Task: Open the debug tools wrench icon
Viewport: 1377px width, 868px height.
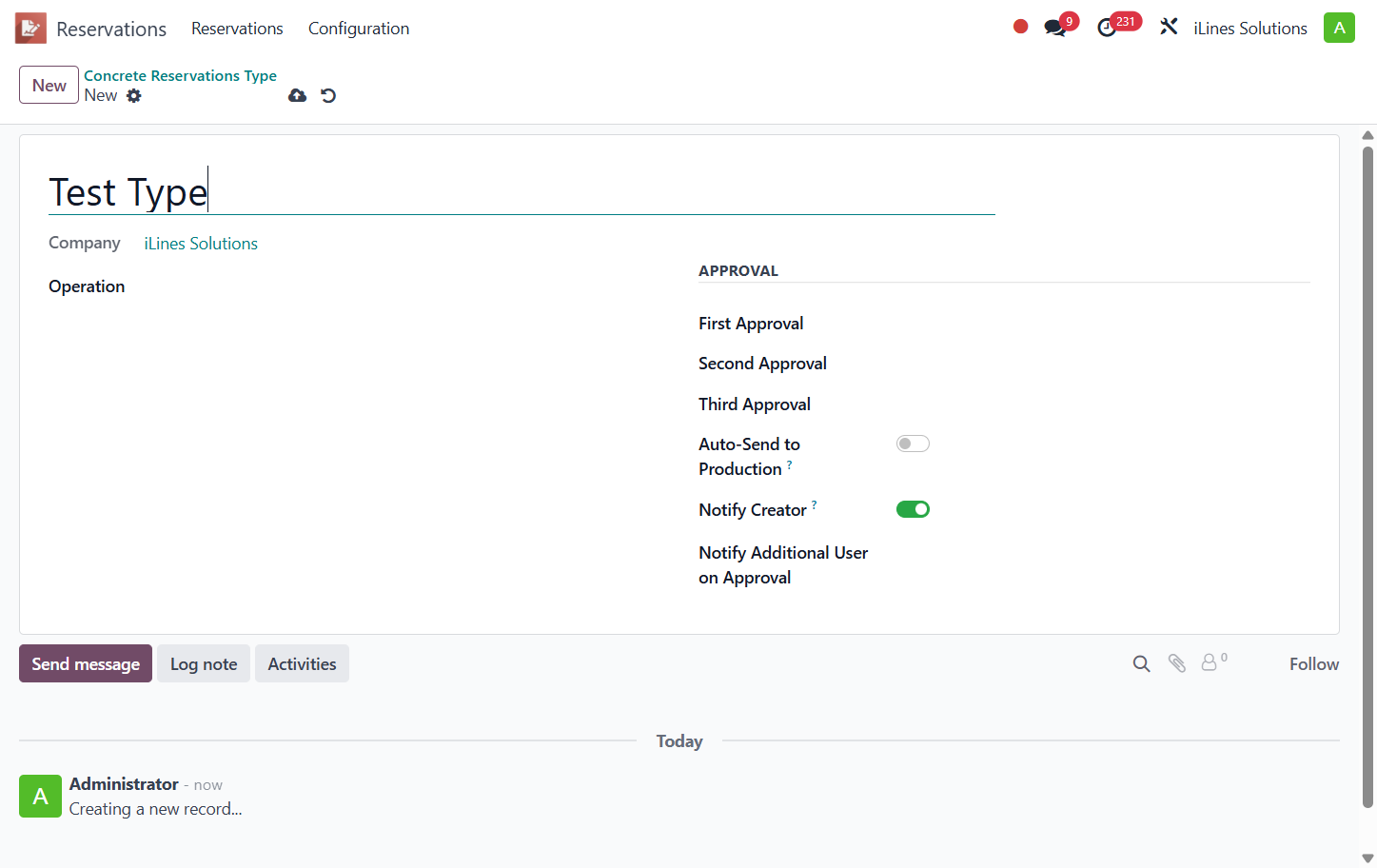Action: click(x=1169, y=28)
